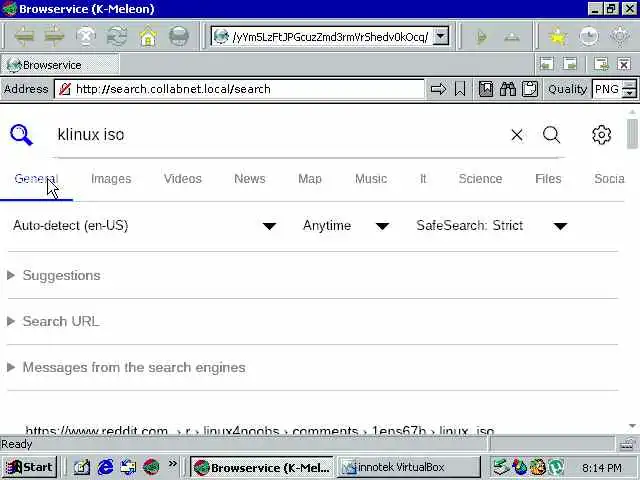Click the open bookmarks icon in Browservice bar
The width and height of the screenshot is (640, 480).
point(486,89)
